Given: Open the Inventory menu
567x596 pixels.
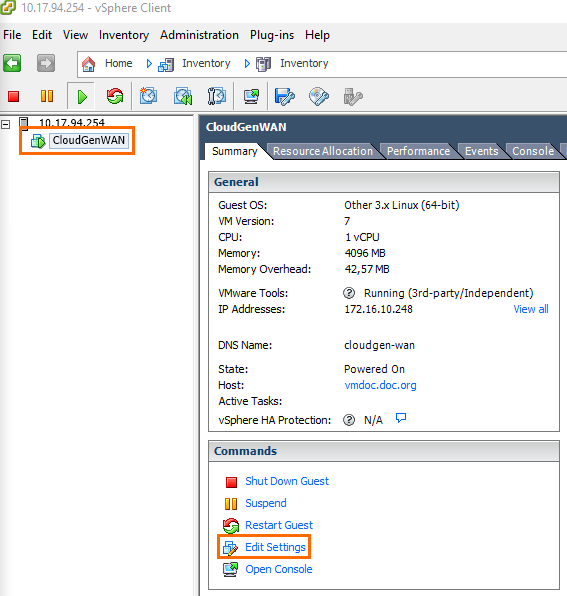Looking at the screenshot, I should [124, 35].
